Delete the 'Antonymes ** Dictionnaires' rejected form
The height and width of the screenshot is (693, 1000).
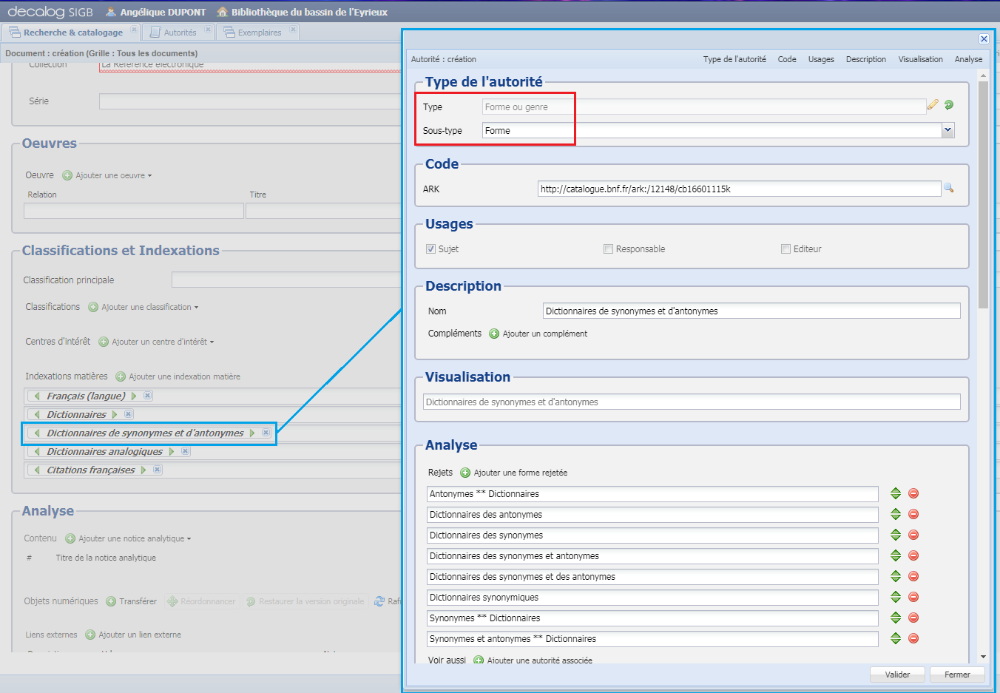pyautogui.click(x=913, y=493)
